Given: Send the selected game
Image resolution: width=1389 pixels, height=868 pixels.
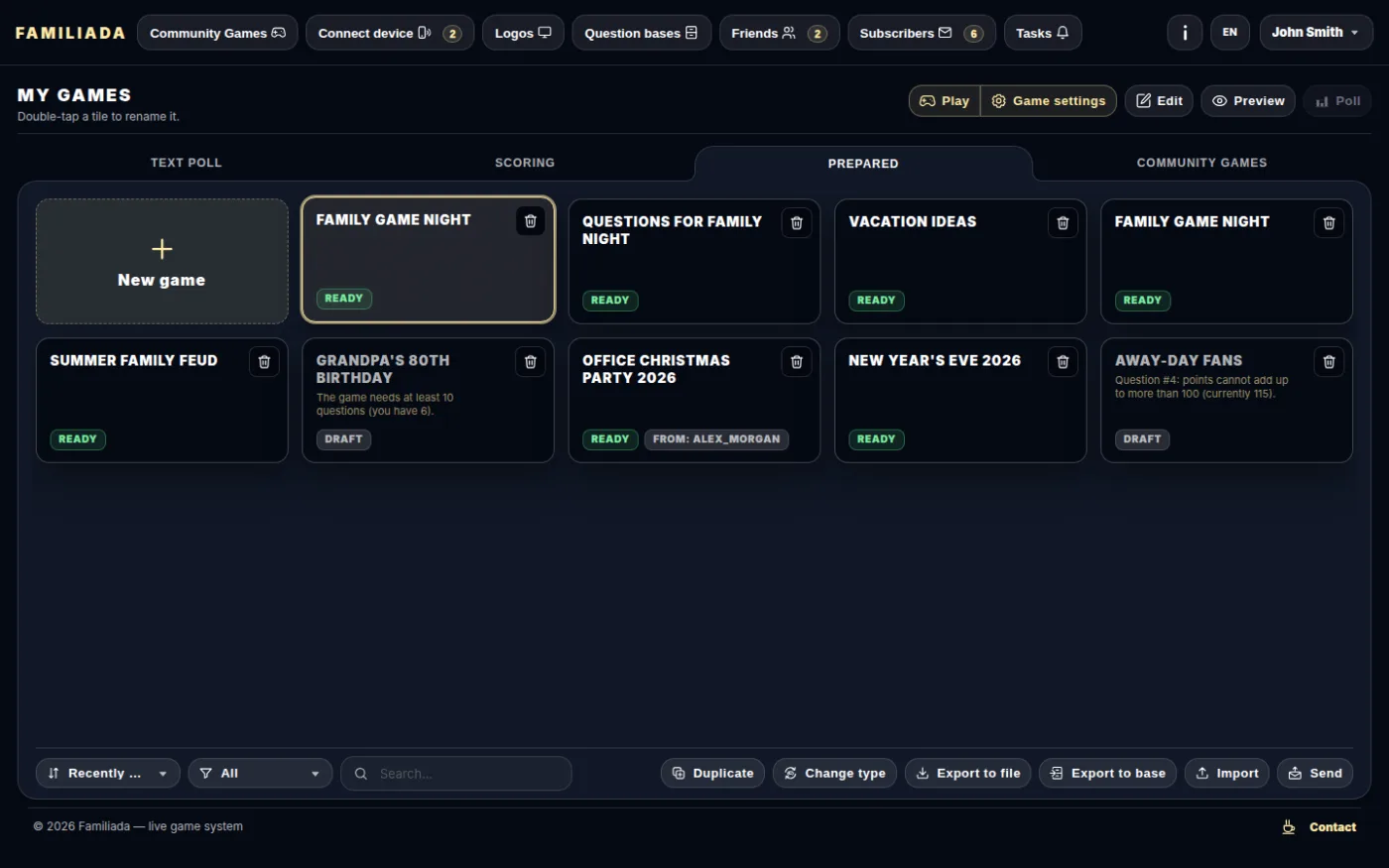Looking at the screenshot, I should (x=1315, y=773).
